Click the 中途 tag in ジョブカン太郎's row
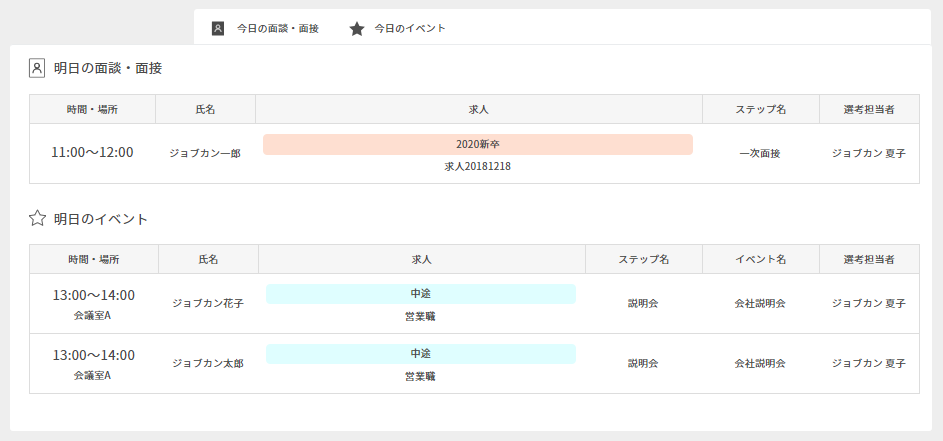 420,354
